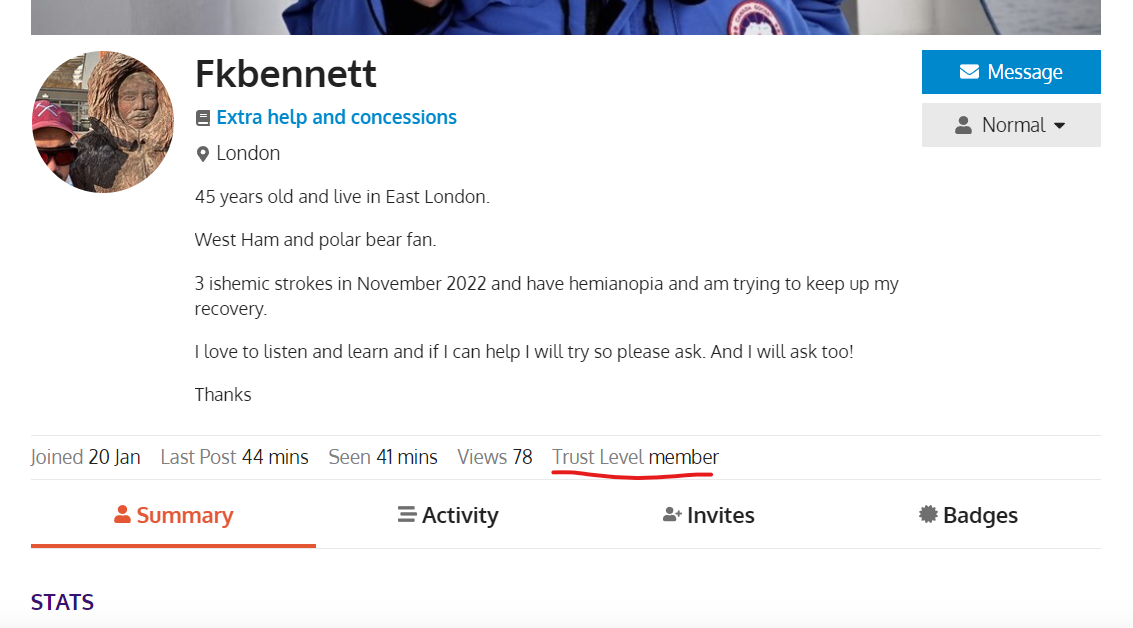Click the envelope icon on Message button
The image size is (1133, 628).
968,72
